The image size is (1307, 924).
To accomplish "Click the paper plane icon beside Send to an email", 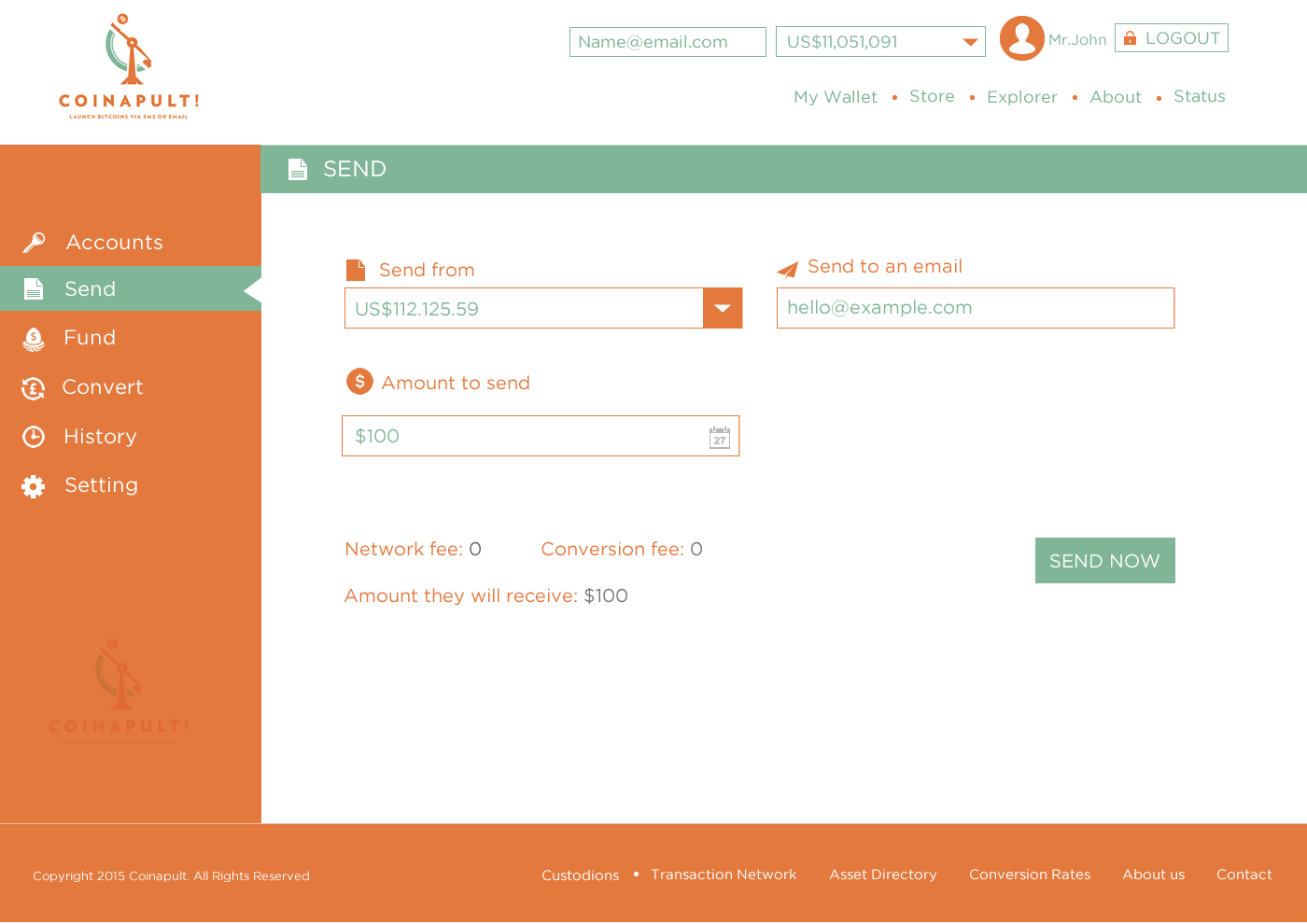I will pyautogui.click(x=788, y=270).
